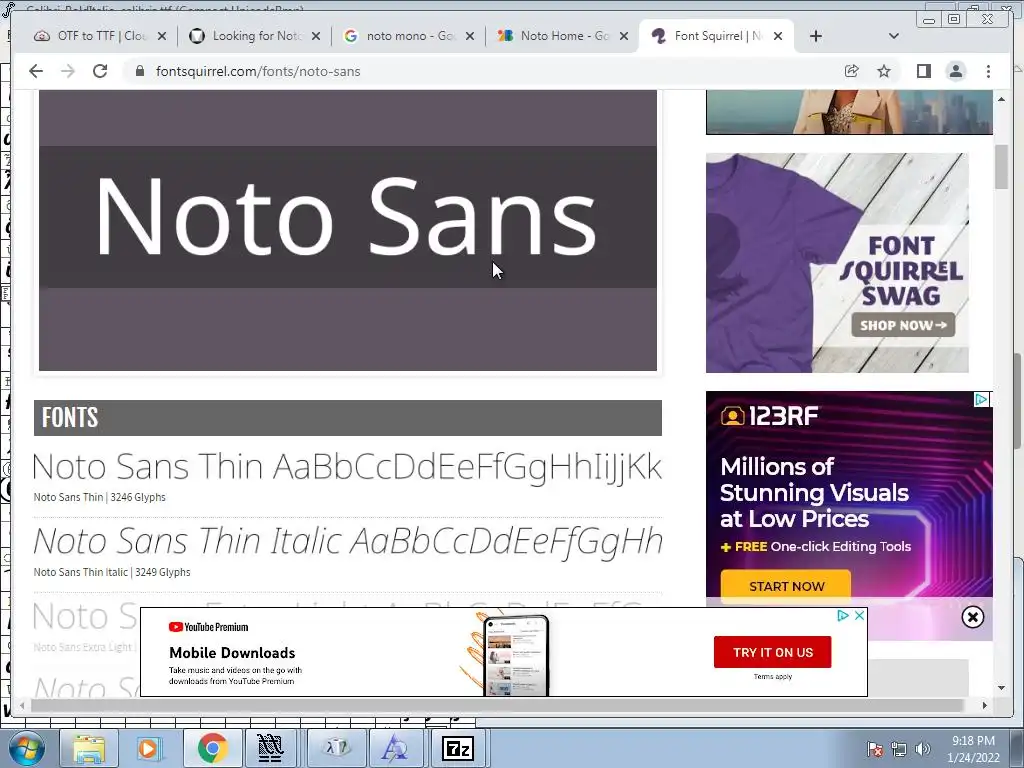This screenshot has height=768, width=1024.
Task: Click YouTube Premium logo in banner ad
Action: tap(208, 627)
